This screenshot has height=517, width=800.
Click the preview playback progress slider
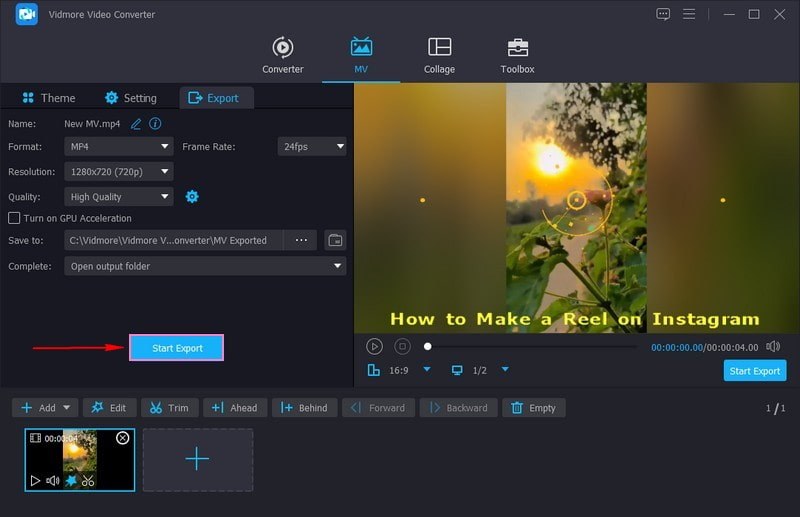tap(530, 347)
